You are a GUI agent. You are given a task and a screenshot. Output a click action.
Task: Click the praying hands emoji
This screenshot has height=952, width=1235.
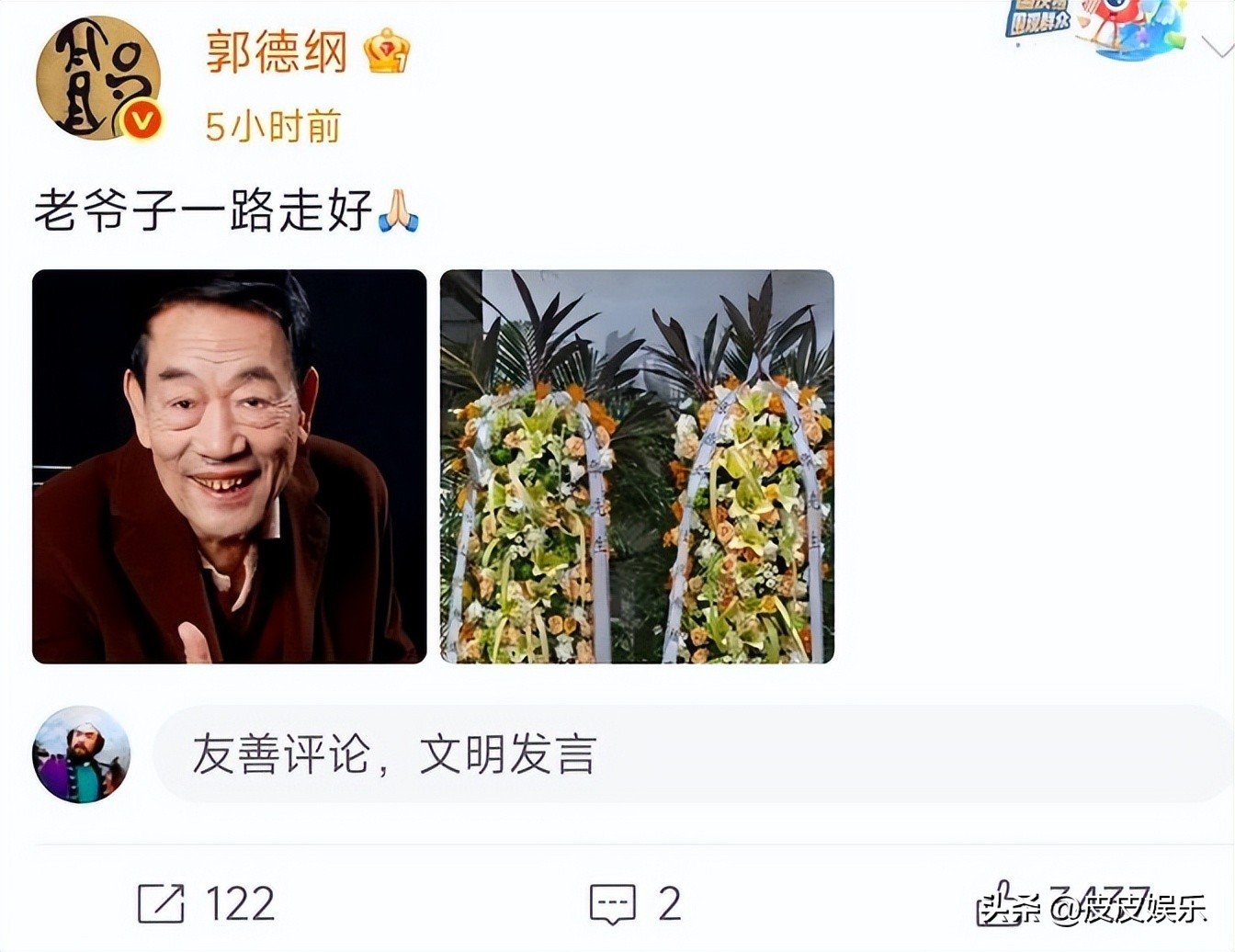[398, 210]
